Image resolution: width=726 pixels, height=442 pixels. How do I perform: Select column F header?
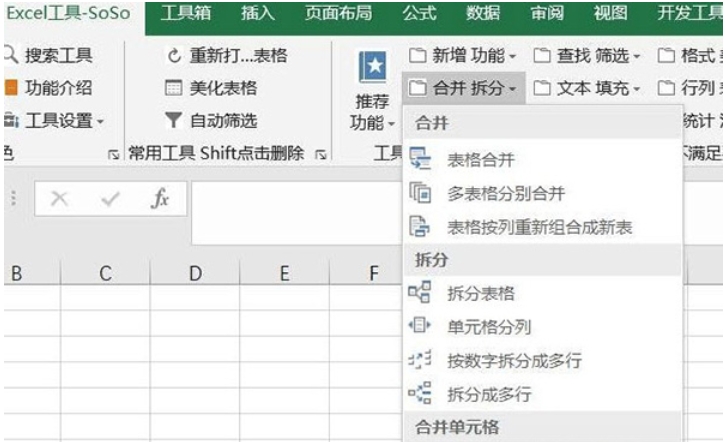(366, 273)
